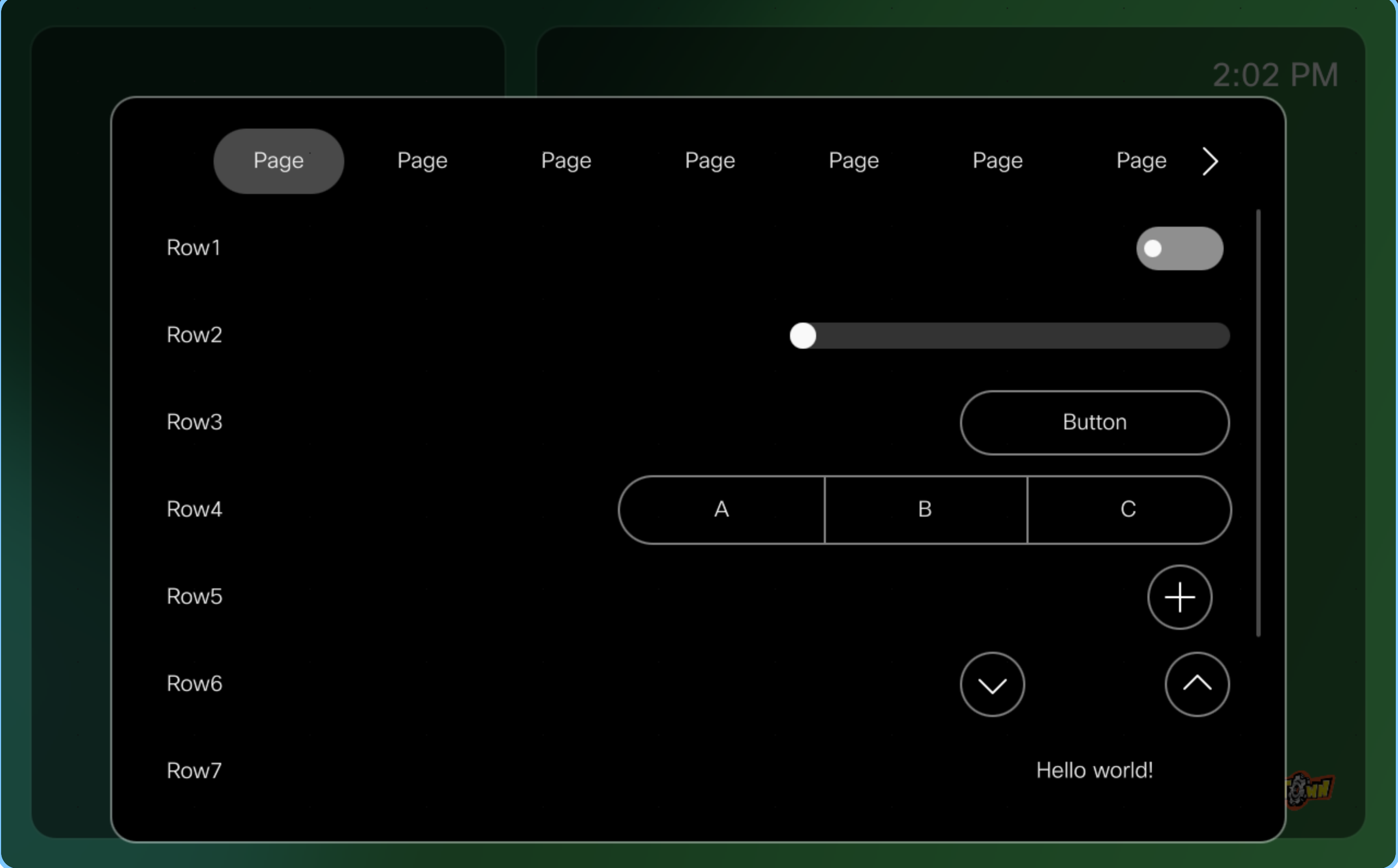Toggle the Row1 switch on

[1180, 248]
